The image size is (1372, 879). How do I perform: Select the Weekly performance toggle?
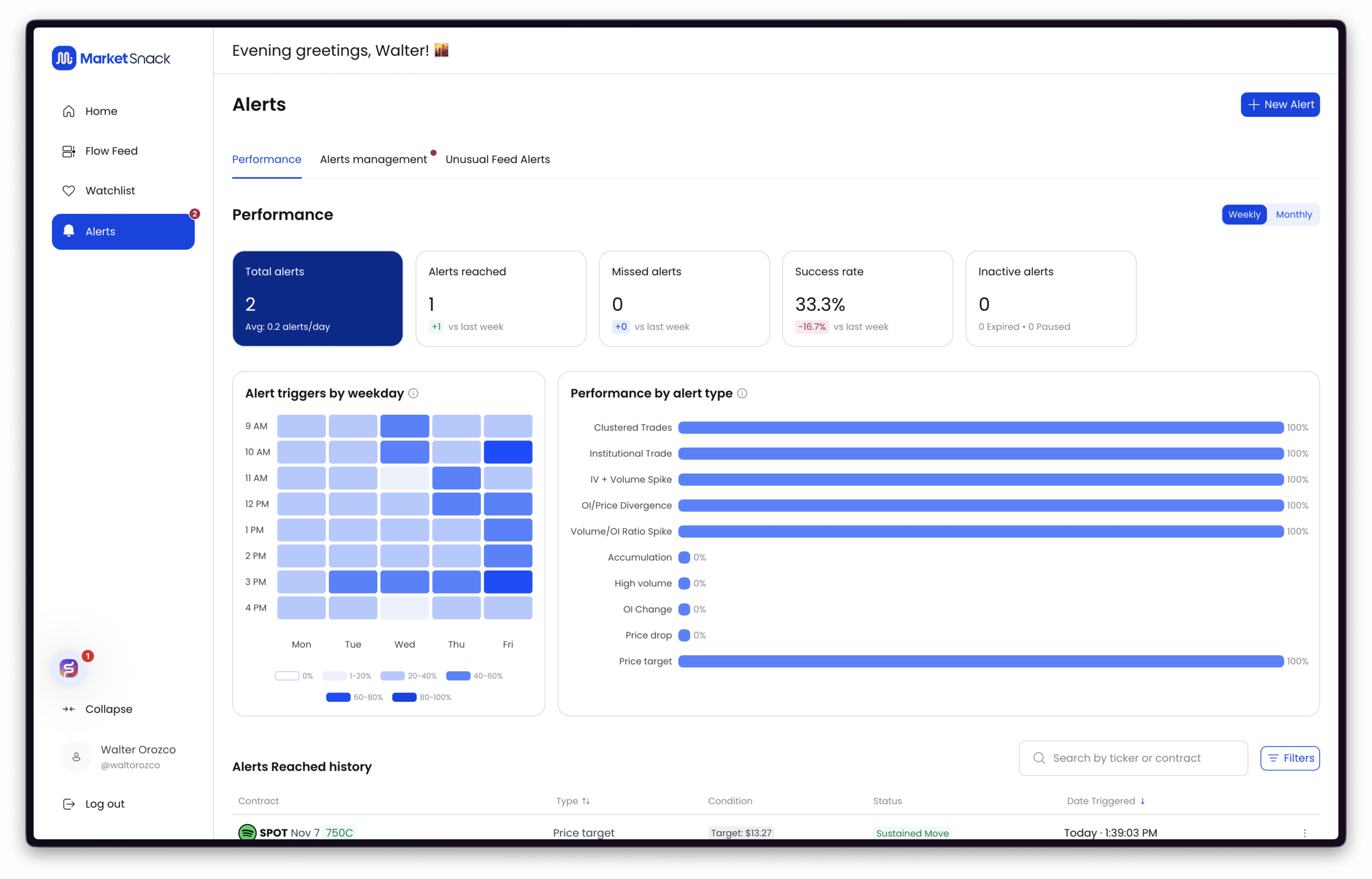coord(1243,215)
